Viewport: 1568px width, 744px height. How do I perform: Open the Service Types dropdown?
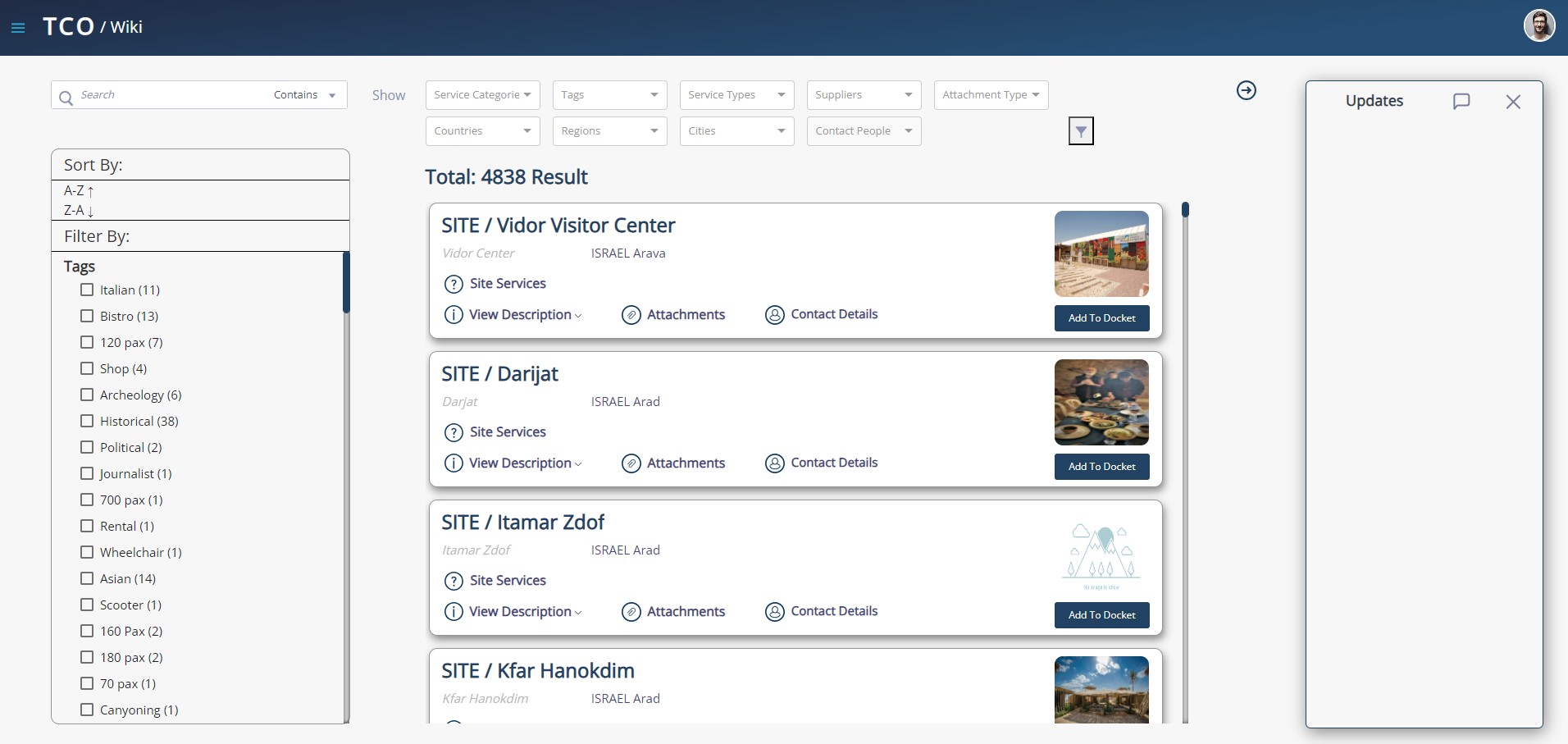(x=737, y=95)
